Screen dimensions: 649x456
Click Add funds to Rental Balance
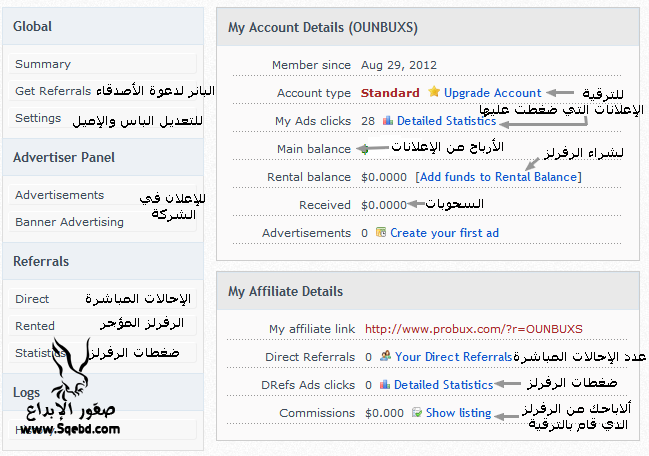[x=498, y=177]
